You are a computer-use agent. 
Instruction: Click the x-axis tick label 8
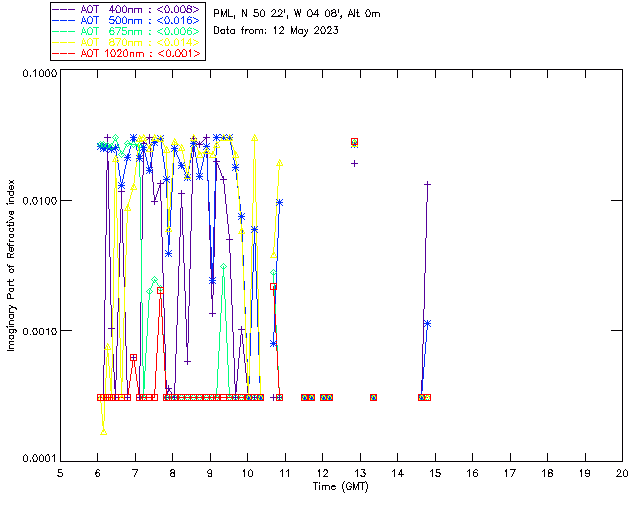(173, 473)
